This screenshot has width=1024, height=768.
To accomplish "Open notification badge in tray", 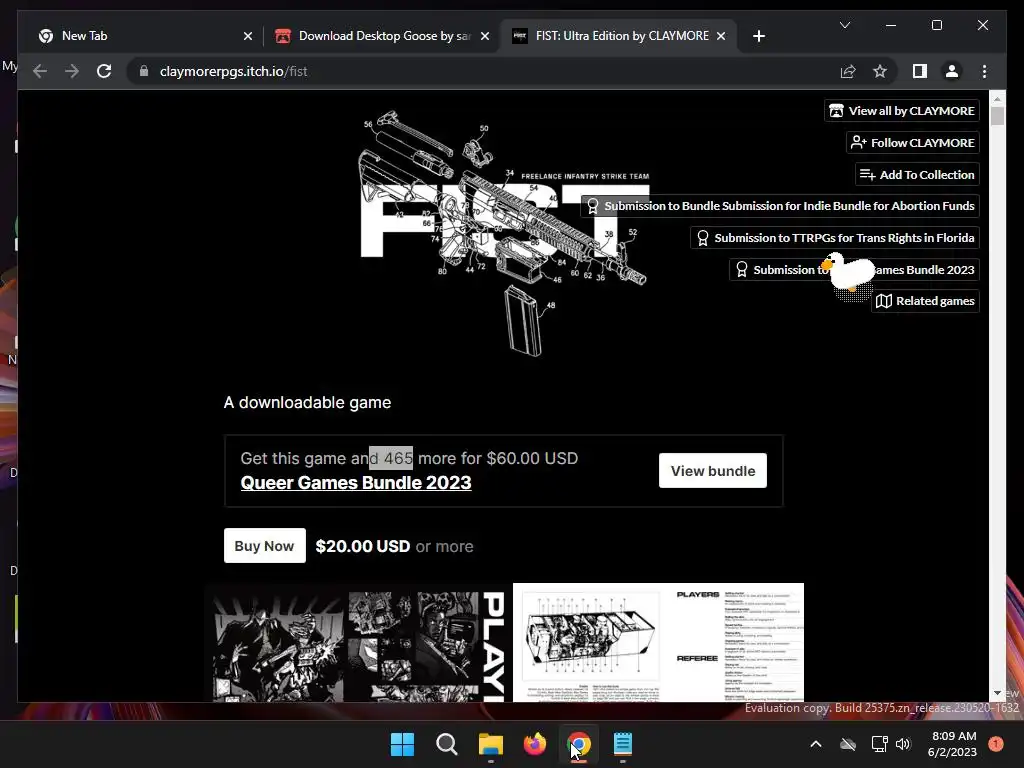I will tap(996, 744).
